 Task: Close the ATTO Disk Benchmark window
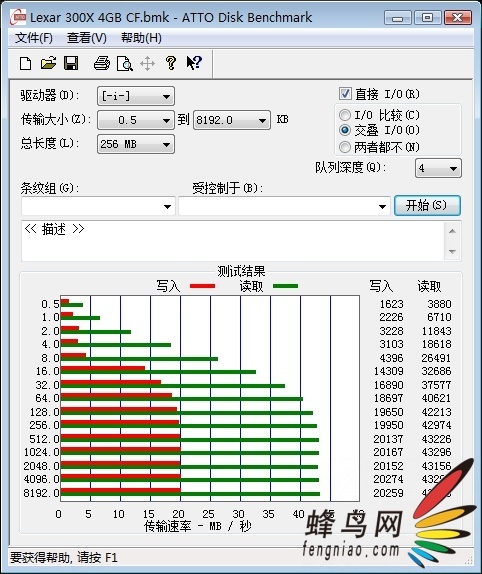[x=457, y=18]
